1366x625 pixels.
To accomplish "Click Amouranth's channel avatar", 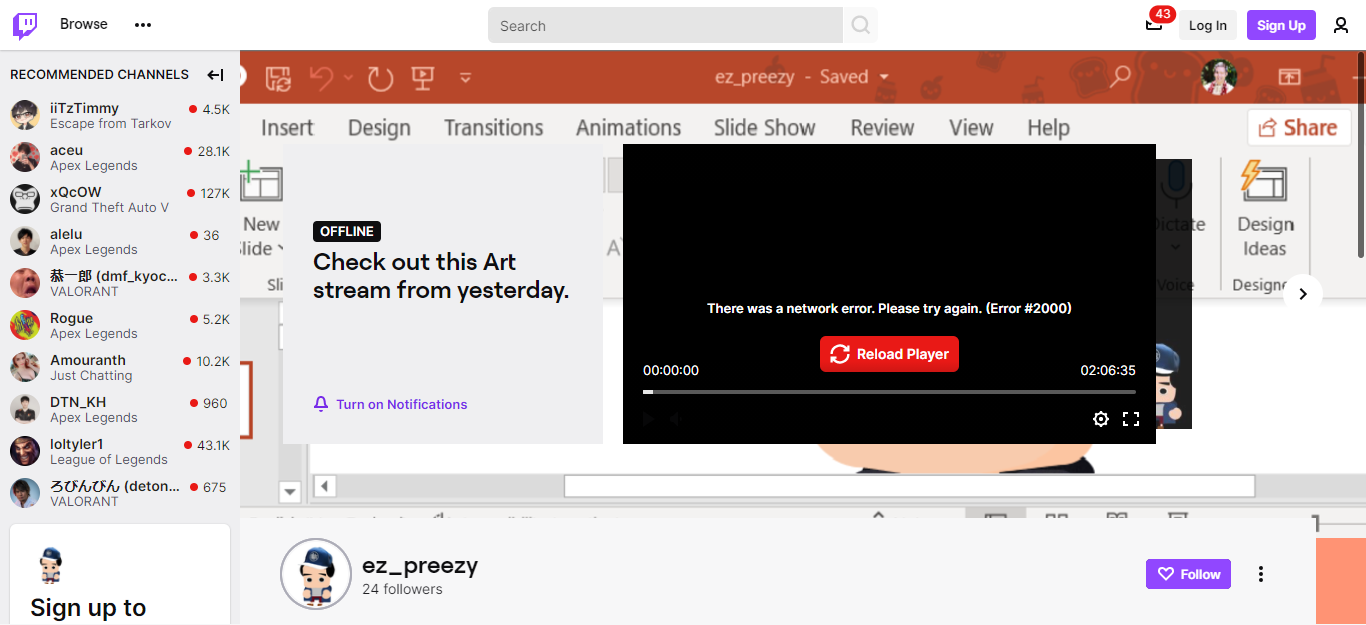I will [25, 367].
